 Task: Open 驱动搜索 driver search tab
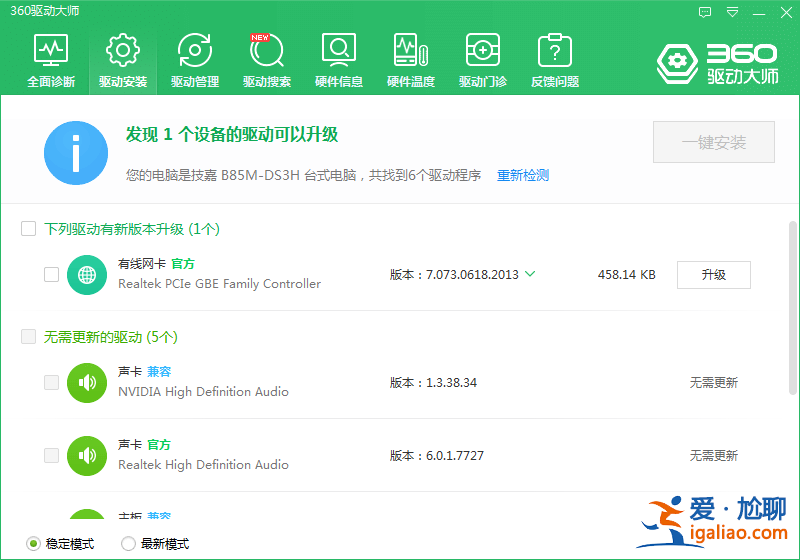coord(267,60)
